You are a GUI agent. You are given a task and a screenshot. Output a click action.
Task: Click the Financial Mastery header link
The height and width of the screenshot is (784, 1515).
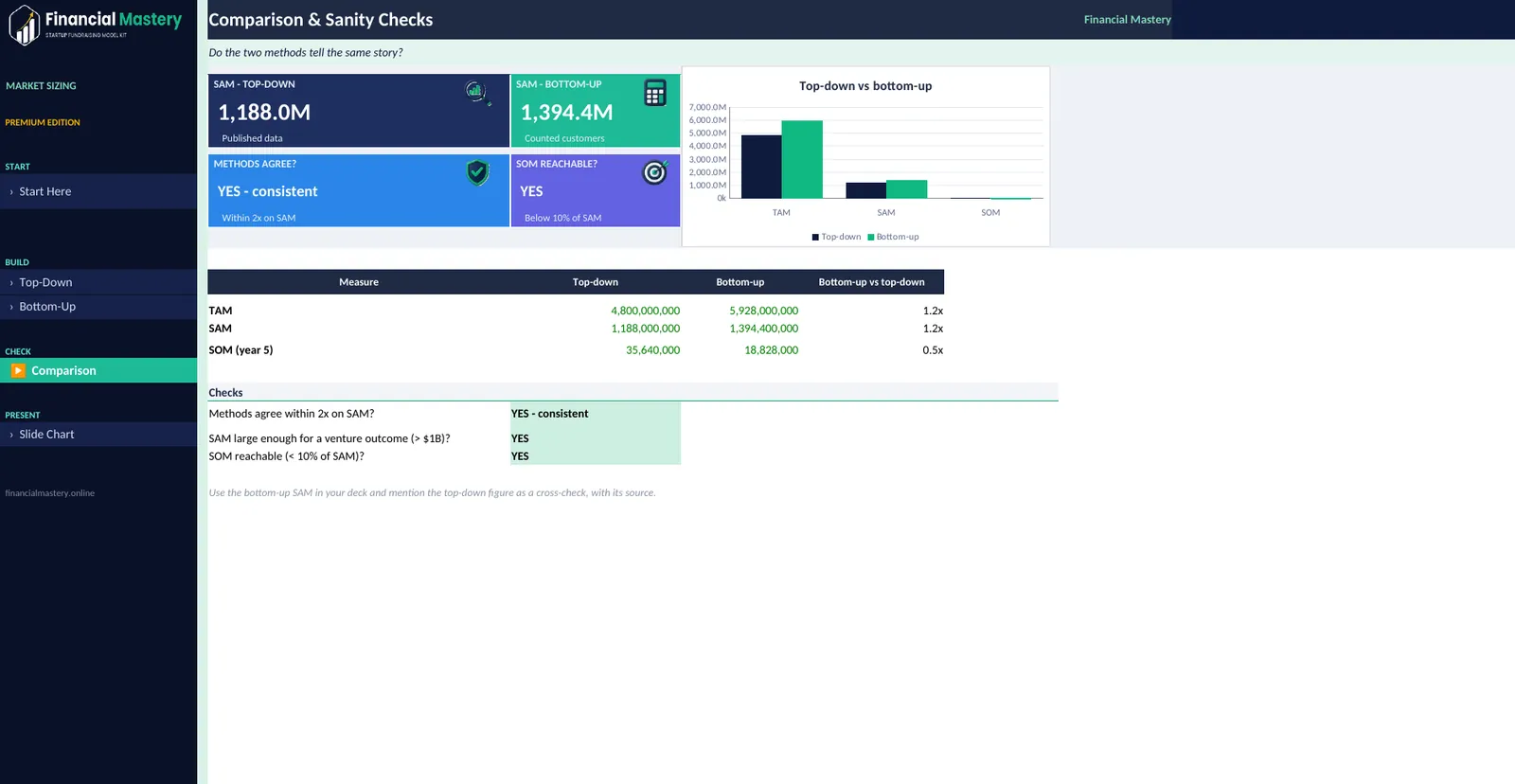point(1127,20)
